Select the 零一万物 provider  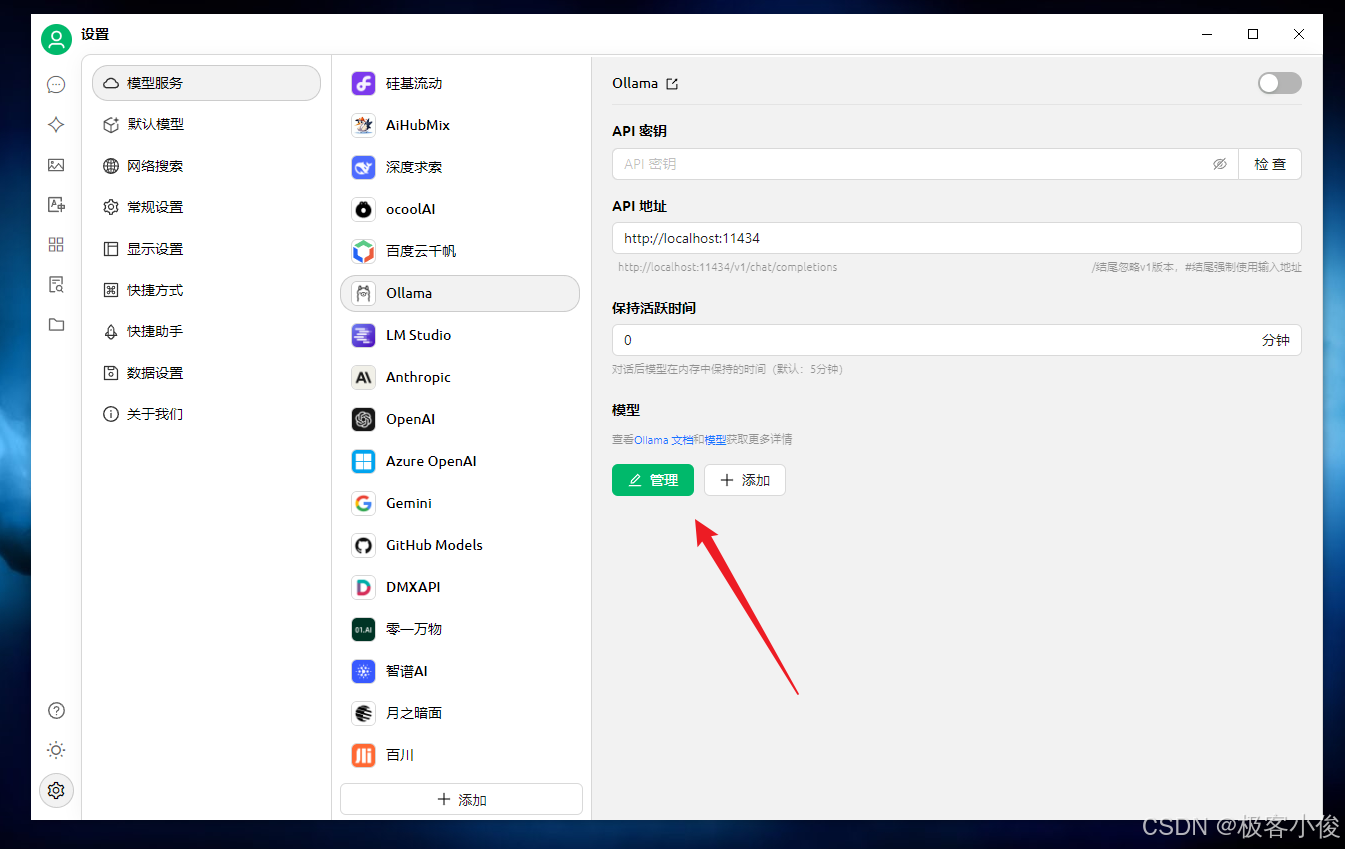coord(460,630)
